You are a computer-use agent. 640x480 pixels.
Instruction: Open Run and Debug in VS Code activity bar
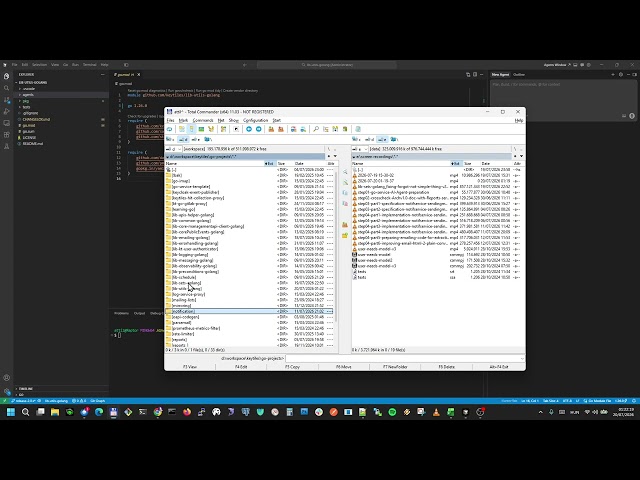click(x=7, y=111)
